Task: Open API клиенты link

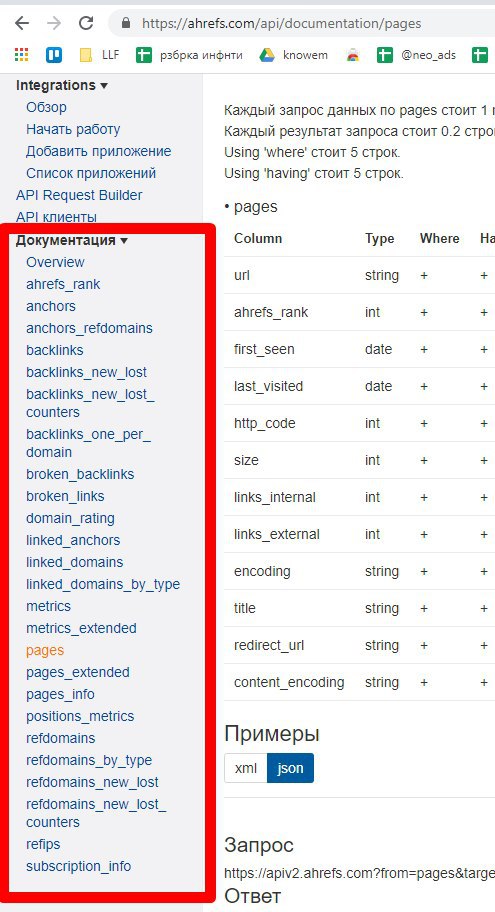Action: click(56, 218)
